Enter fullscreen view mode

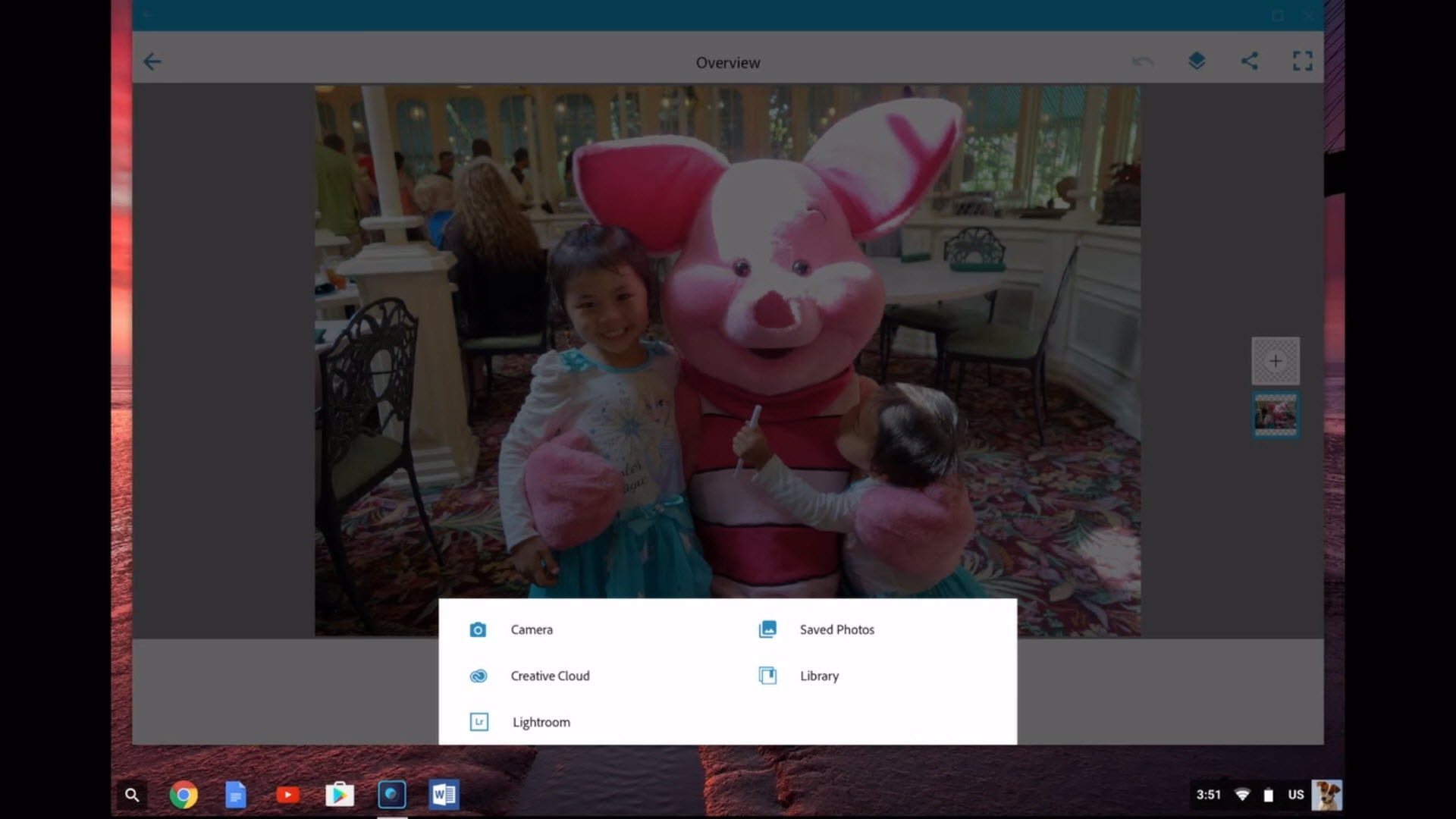[1303, 61]
